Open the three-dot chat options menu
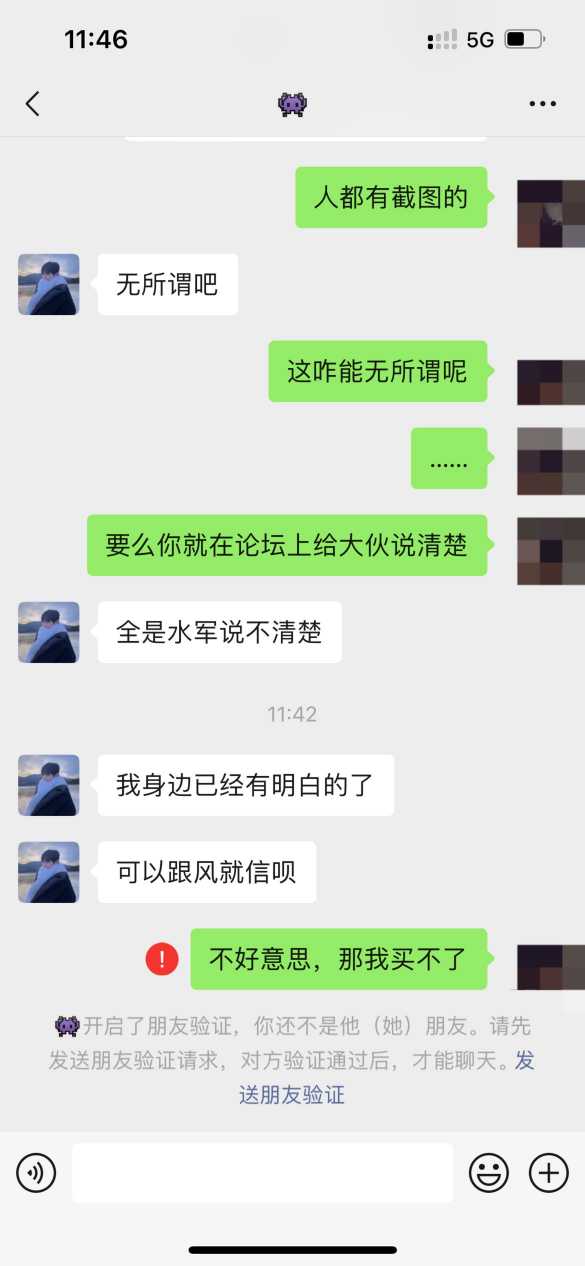 click(542, 104)
